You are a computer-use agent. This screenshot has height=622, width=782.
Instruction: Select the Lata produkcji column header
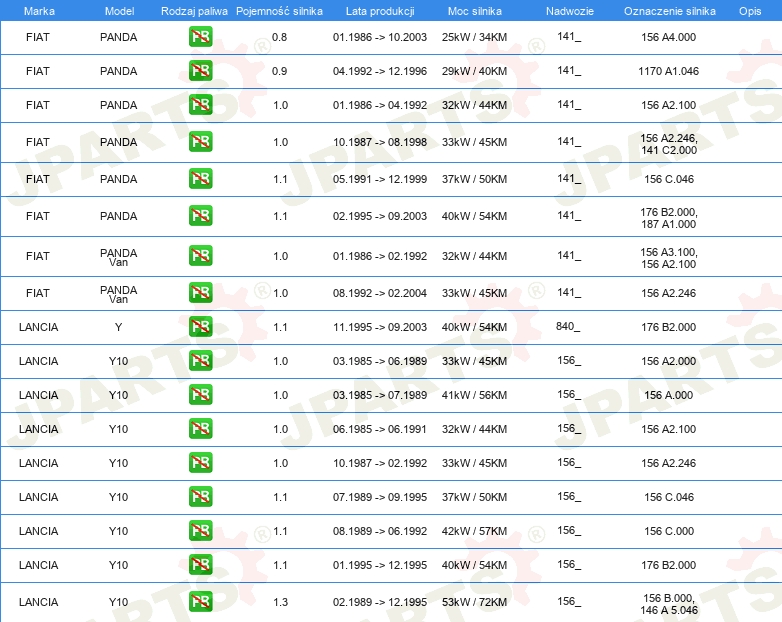click(x=380, y=11)
